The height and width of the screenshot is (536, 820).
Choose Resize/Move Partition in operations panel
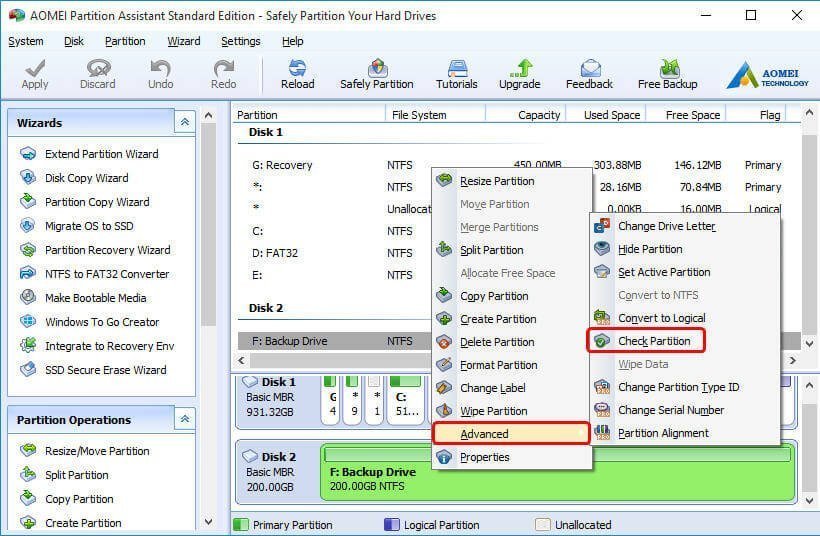click(x=85, y=451)
